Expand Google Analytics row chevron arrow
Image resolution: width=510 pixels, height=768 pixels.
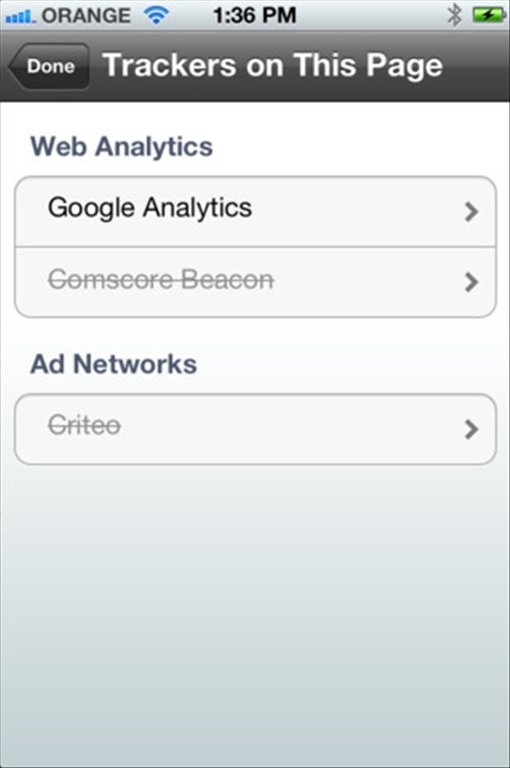click(x=471, y=212)
